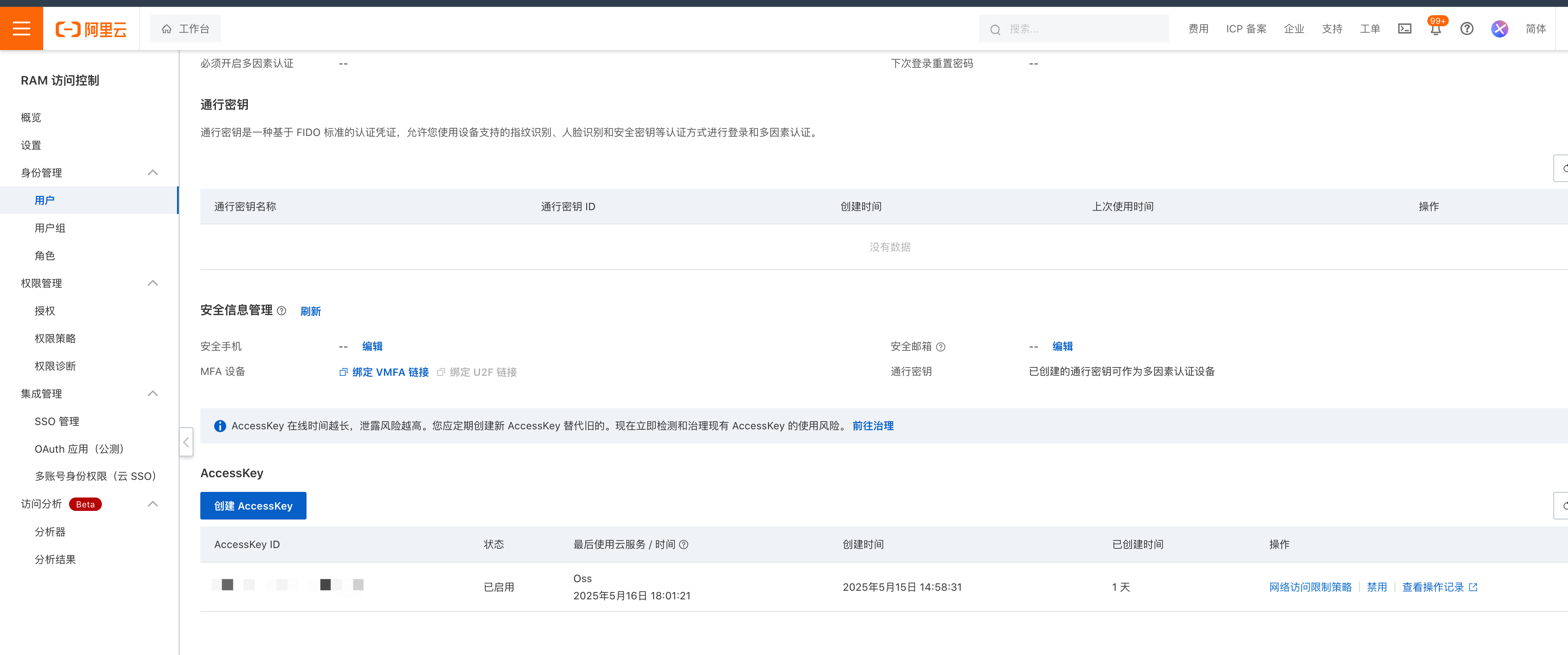Click info icon on 最后使用云服务 column
This screenshot has width=1568, height=655.
pyautogui.click(x=683, y=544)
